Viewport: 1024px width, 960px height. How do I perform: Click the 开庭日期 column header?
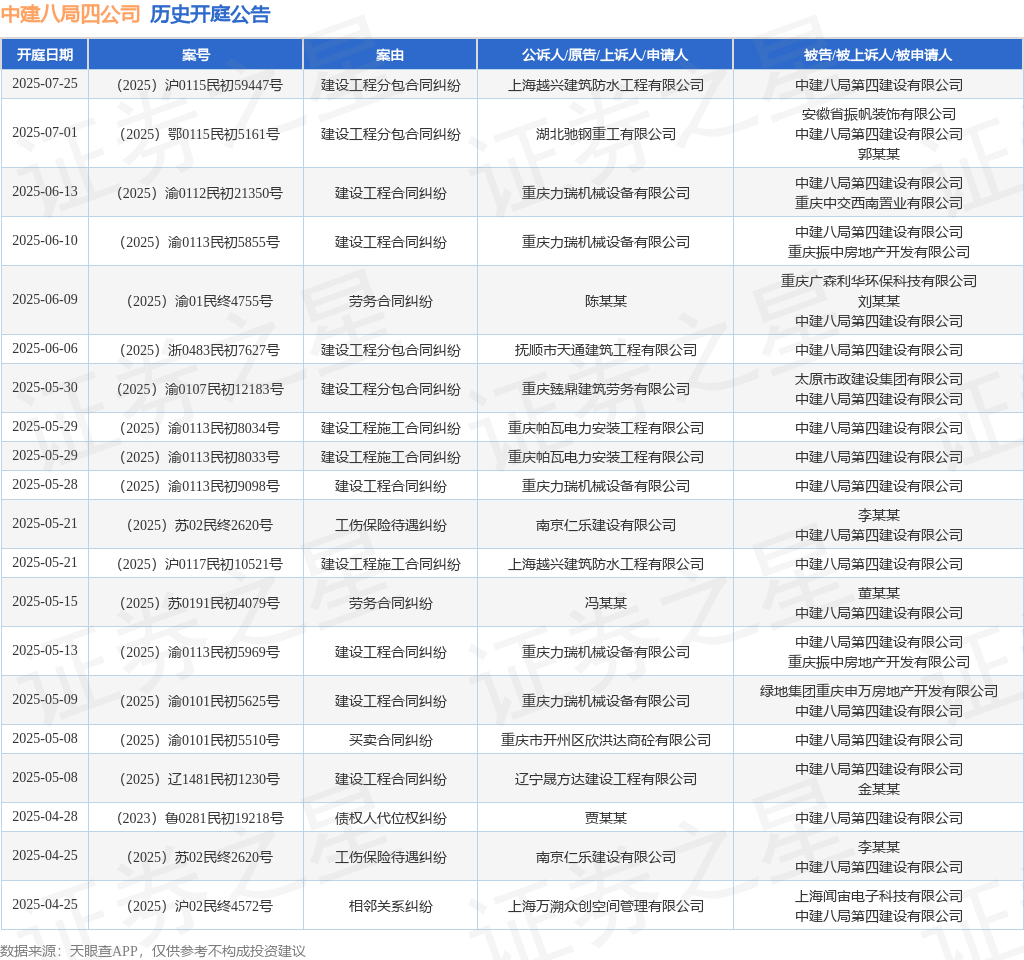[44, 55]
